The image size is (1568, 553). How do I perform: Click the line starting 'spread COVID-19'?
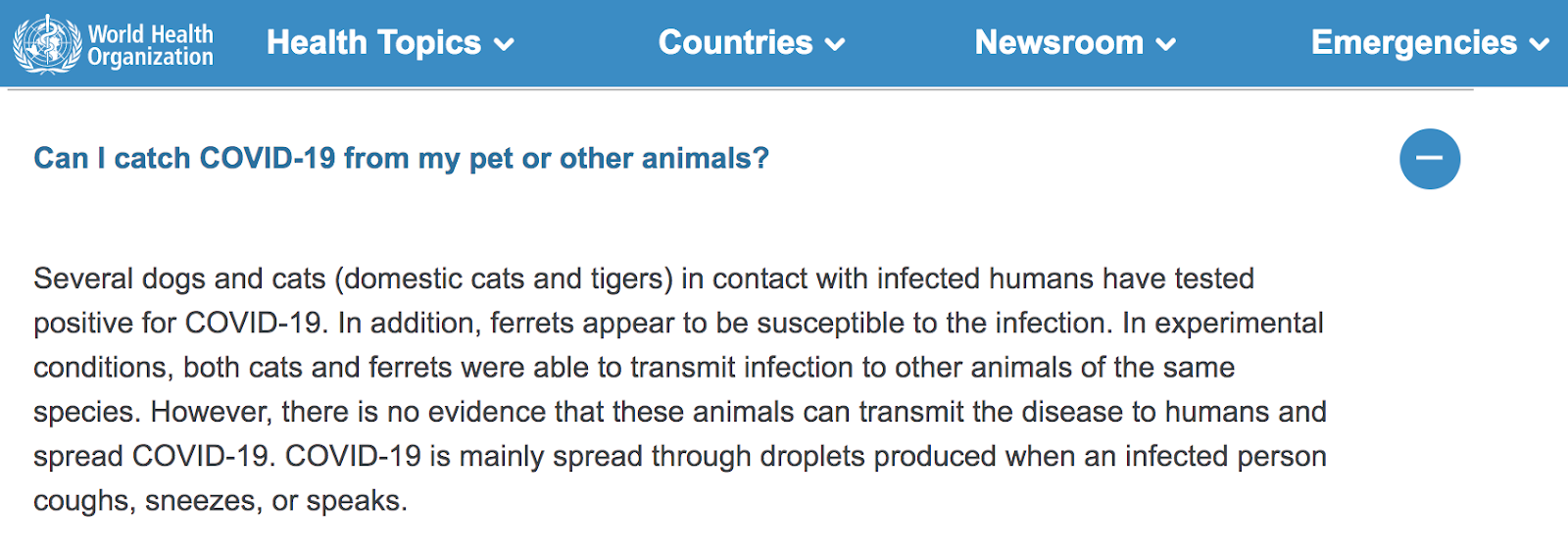coord(680,456)
